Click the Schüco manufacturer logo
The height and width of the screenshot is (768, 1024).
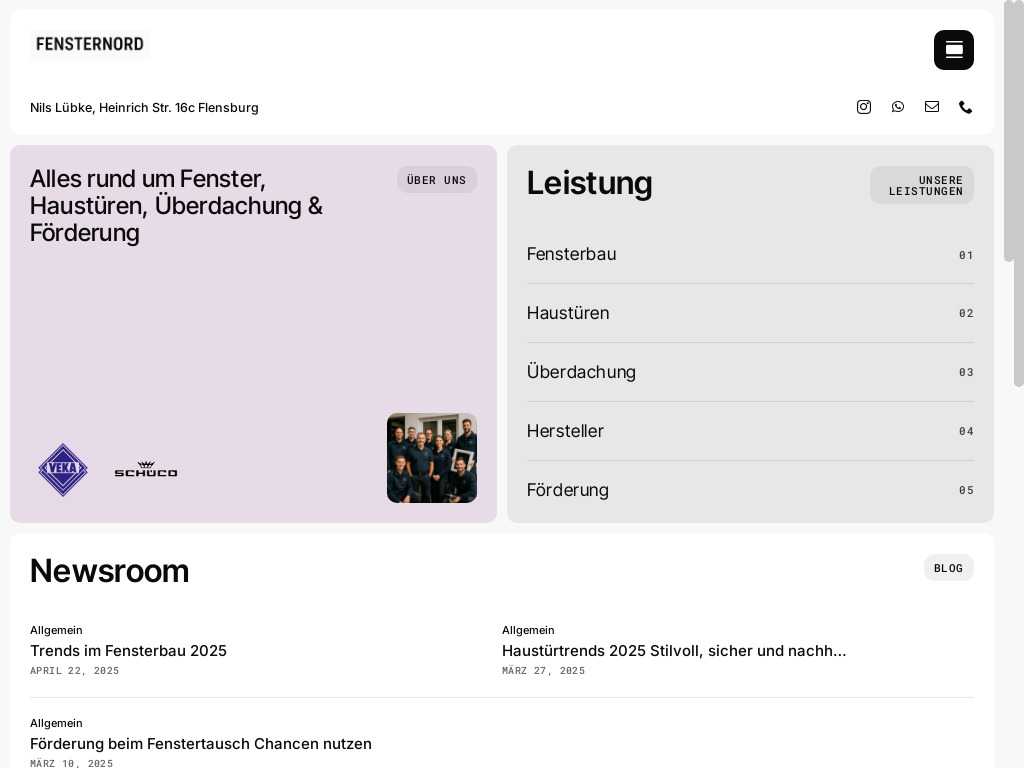tap(146, 470)
